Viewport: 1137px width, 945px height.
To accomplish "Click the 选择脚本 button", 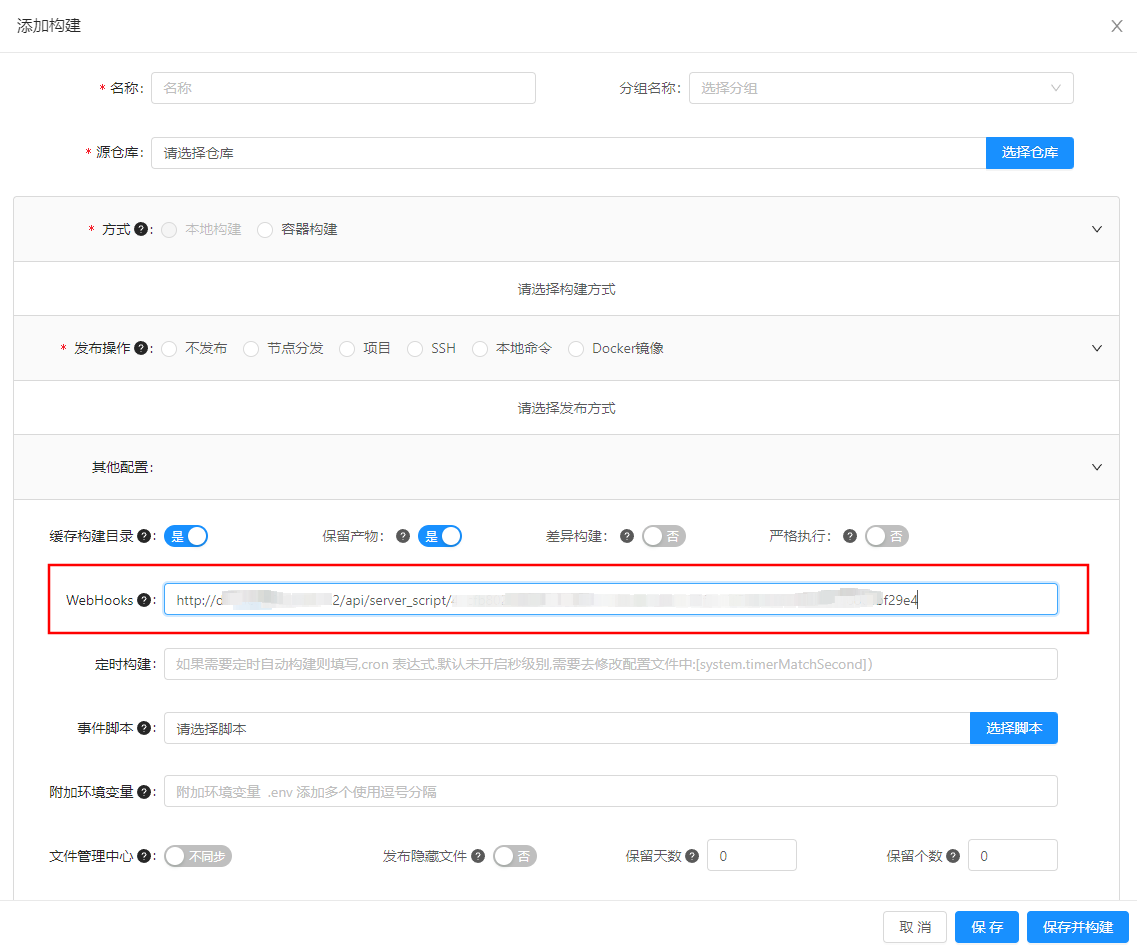I will coord(1014,727).
